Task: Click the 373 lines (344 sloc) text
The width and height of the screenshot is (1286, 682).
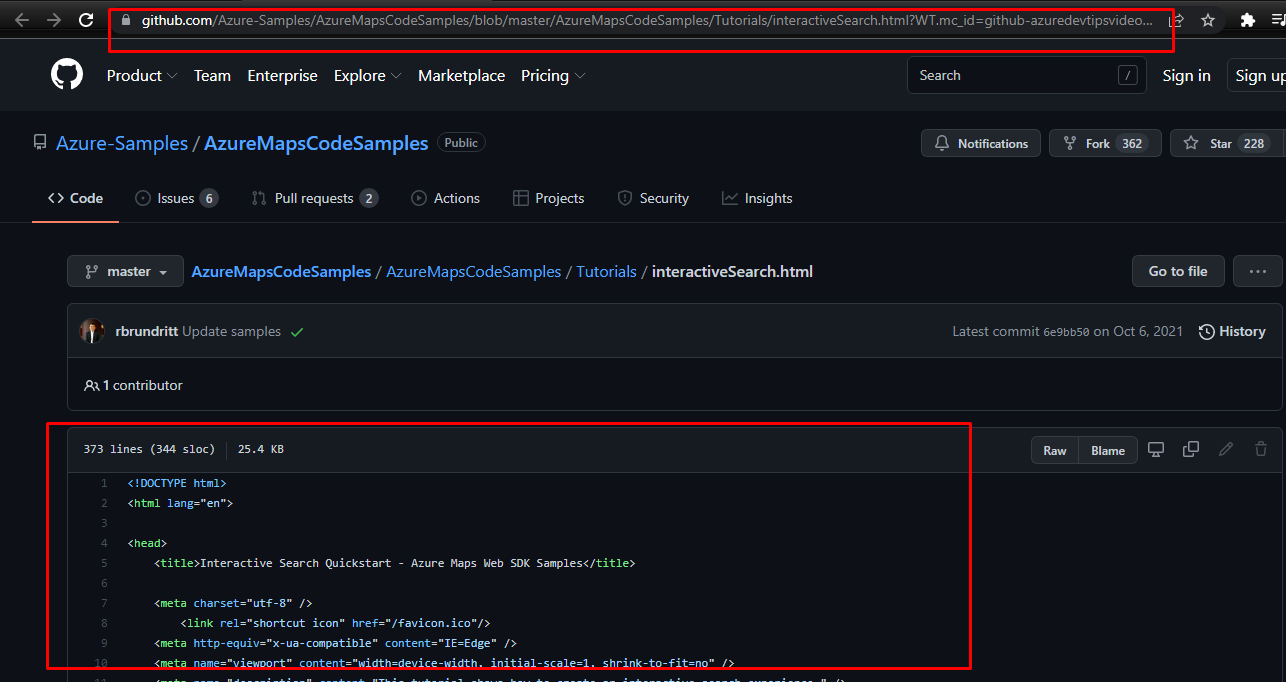Action: [149, 449]
